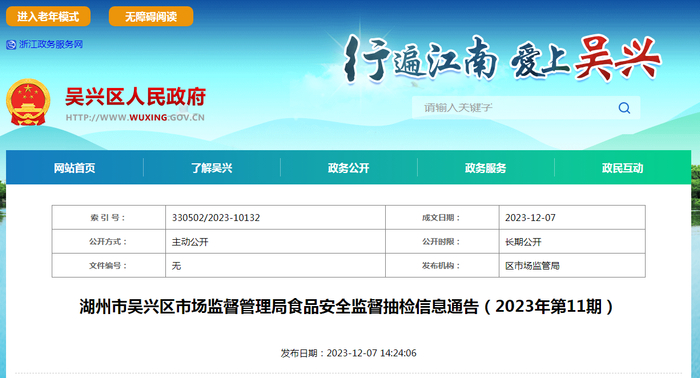
Task: Click the magnifier search icon
Action: click(624, 108)
